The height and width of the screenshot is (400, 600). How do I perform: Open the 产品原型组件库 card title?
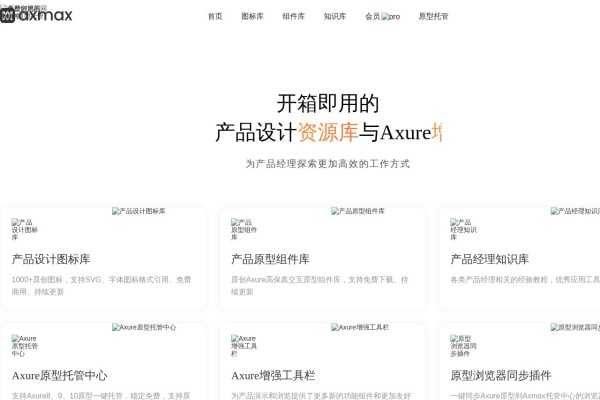270,259
